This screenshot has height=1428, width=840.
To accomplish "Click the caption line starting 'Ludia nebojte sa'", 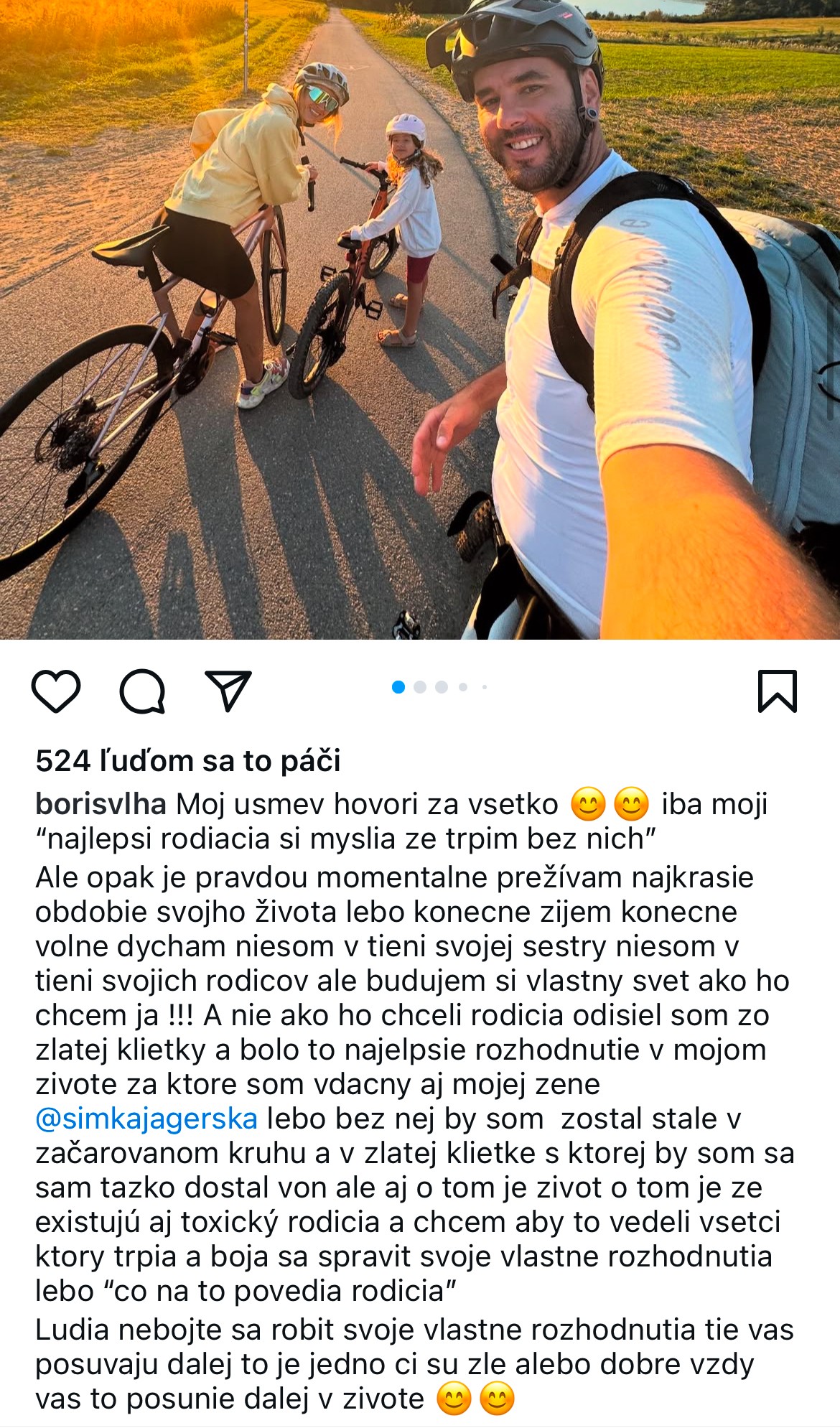I will (414, 1330).
